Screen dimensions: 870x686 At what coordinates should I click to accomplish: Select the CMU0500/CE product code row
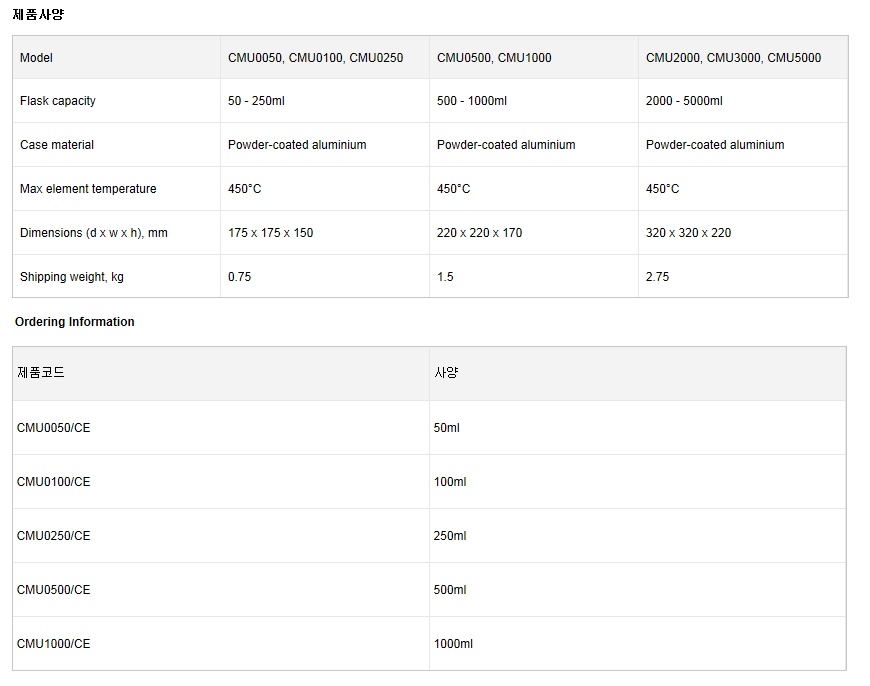click(x=429, y=589)
